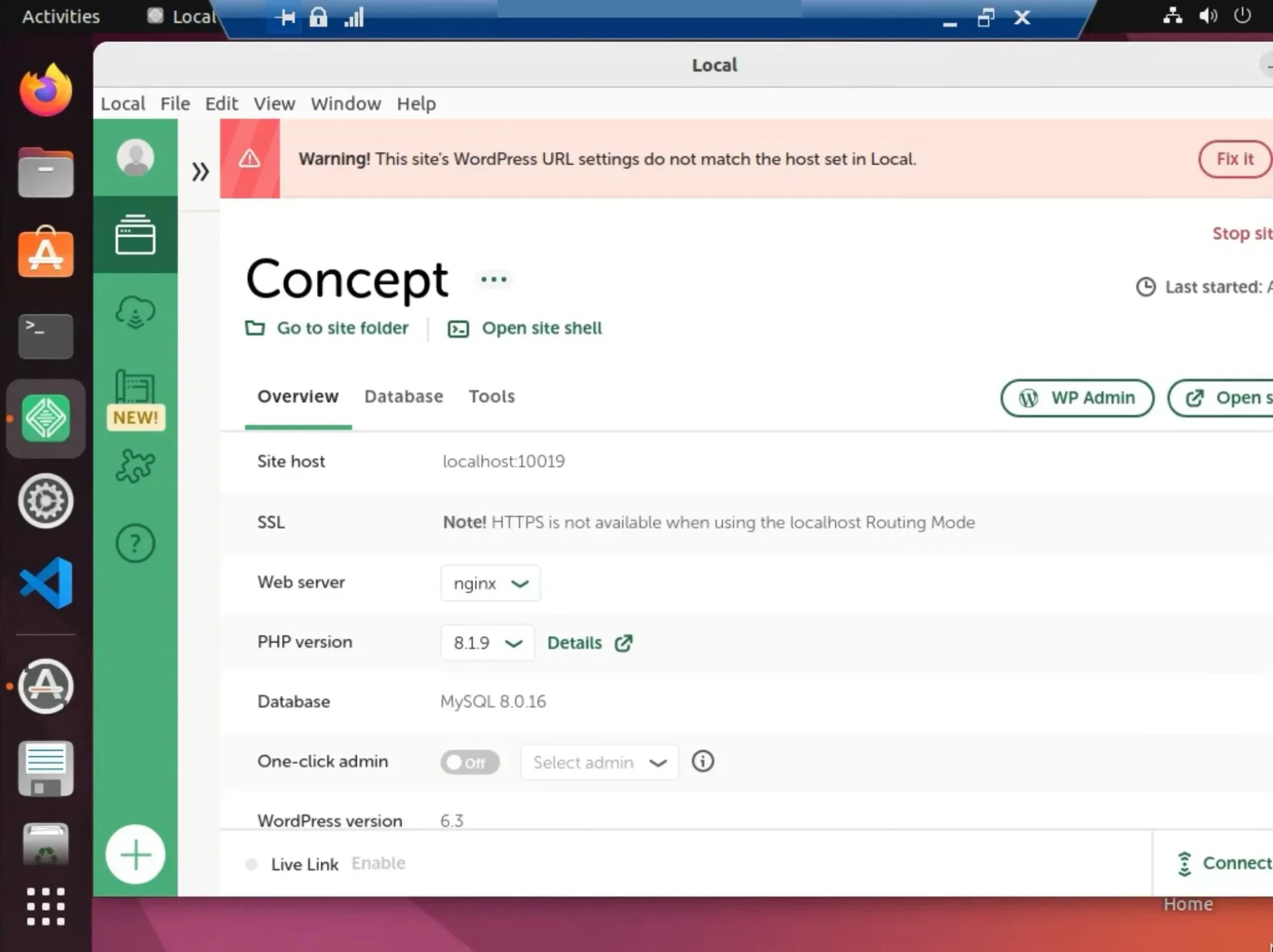1273x952 pixels.
Task: Click the site host localhost:10019 value
Action: click(x=503, y=461)
